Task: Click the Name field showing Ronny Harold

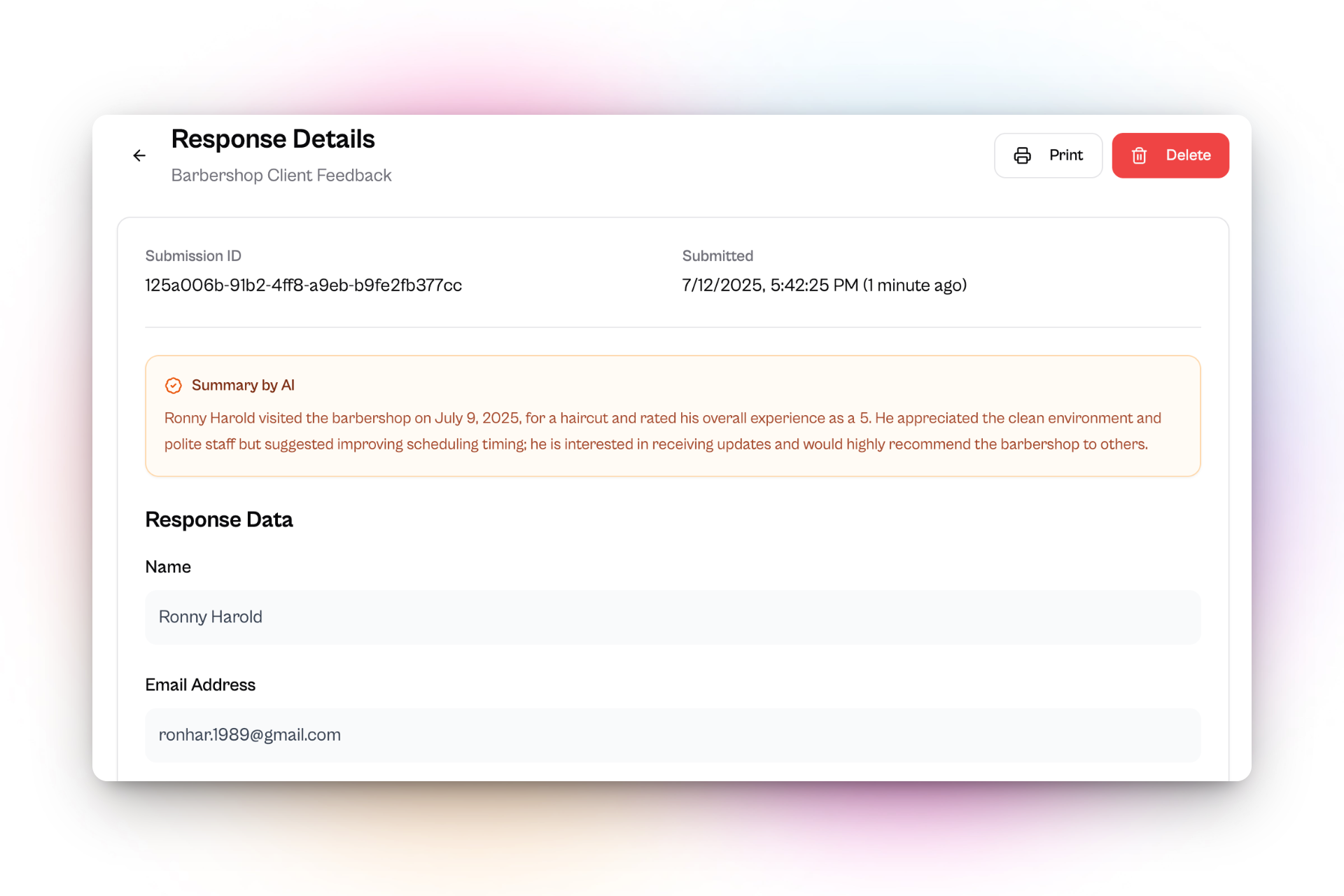Action: (x=672, y=617)
